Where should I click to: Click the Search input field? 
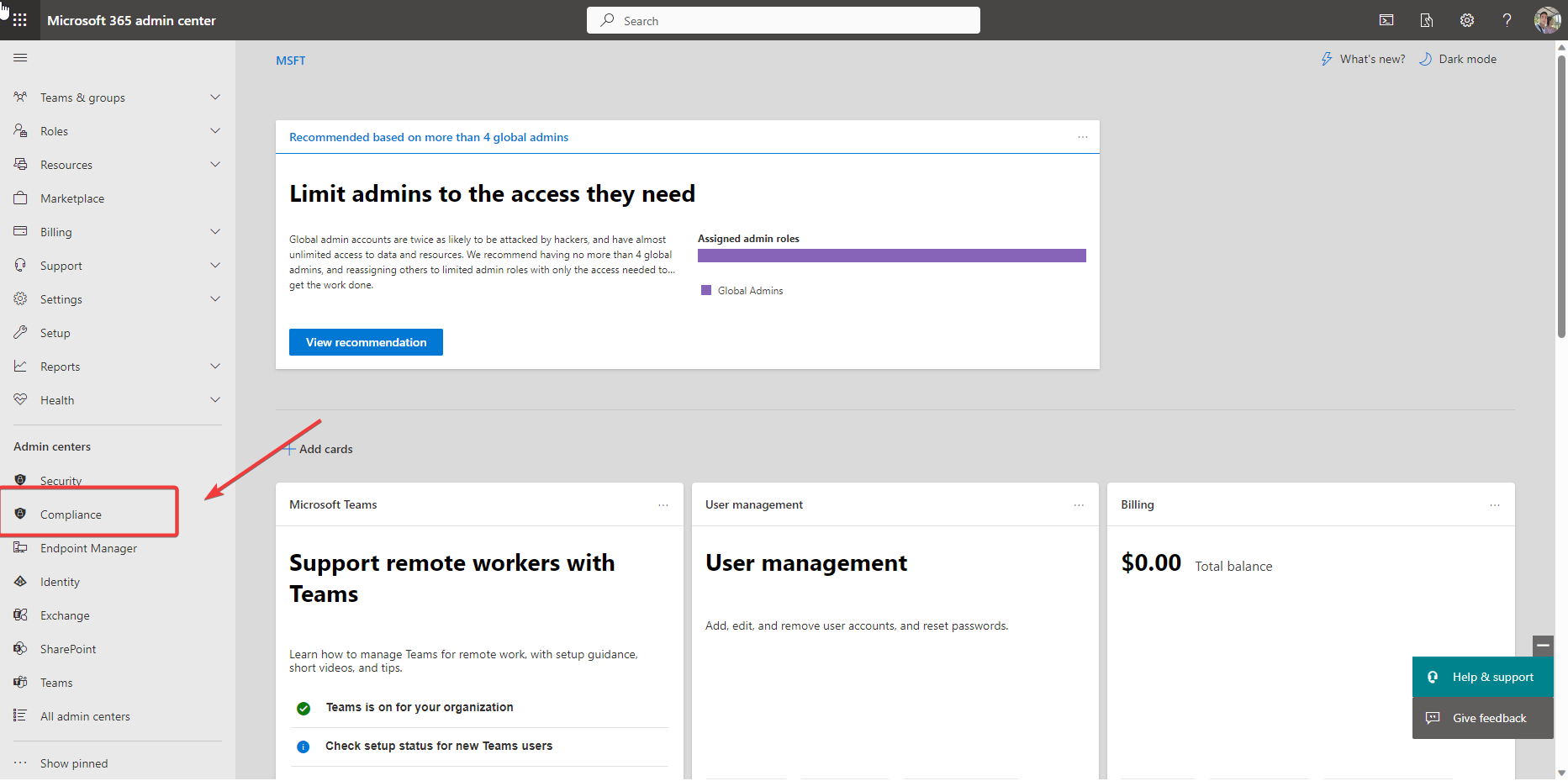click(783, 21)
